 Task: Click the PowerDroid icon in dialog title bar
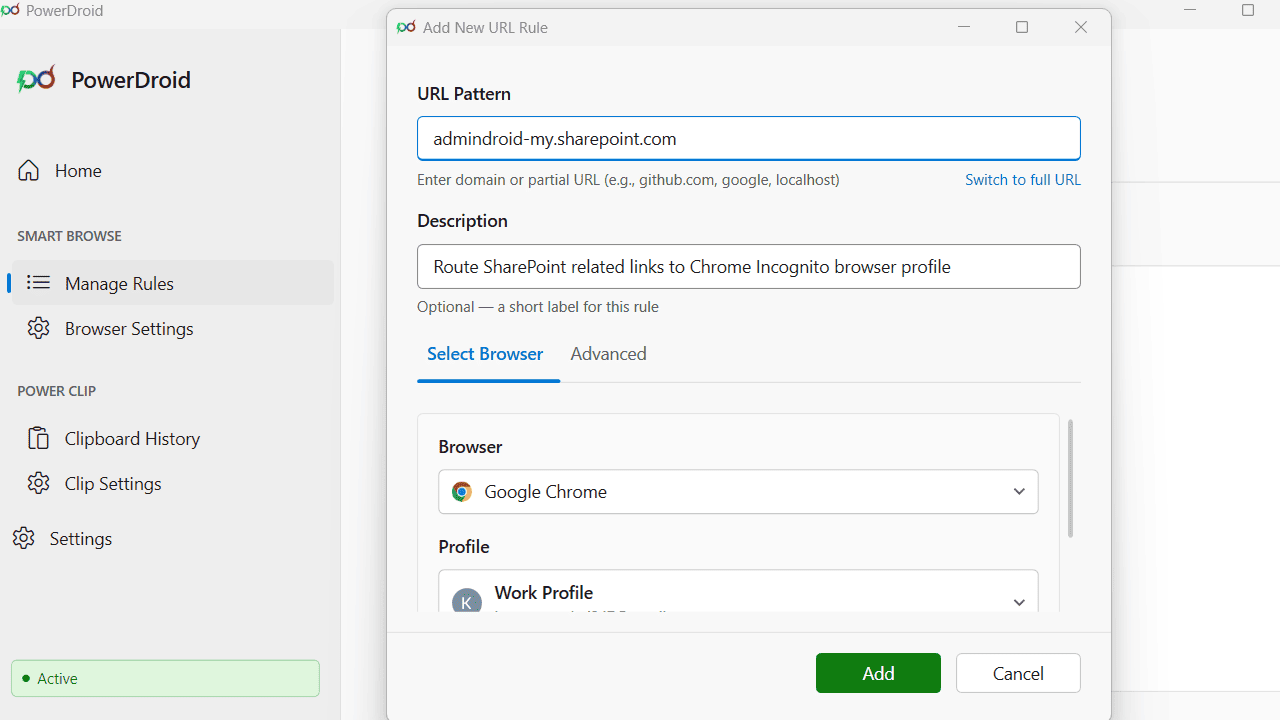click(406, 27)
